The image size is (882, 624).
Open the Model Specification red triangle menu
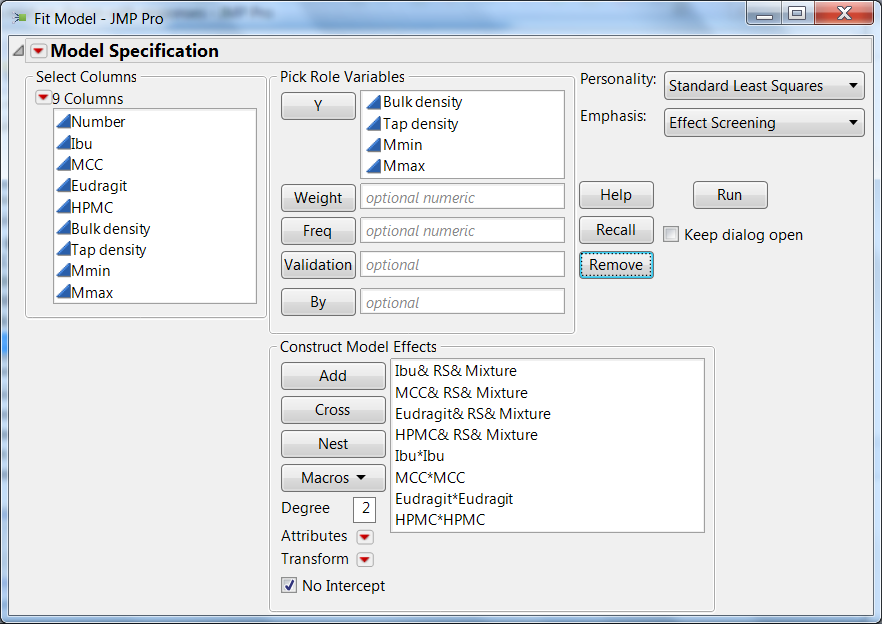(x=38, y=51)
